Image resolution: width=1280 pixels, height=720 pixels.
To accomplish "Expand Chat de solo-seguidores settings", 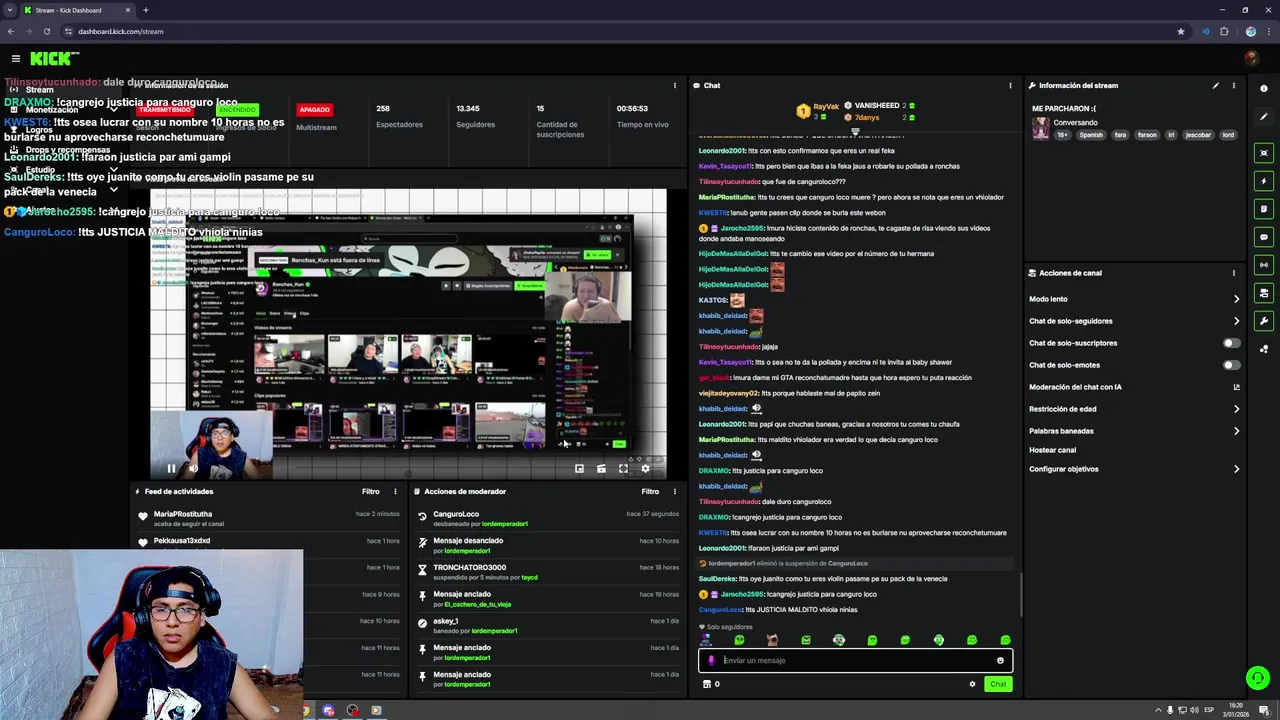I will [x=1134, y=321].
